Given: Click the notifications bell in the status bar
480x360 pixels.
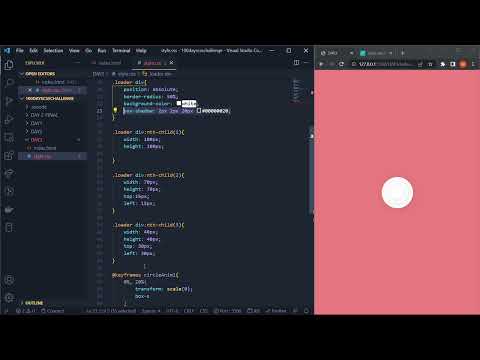Looking at the screenshot, I should [306, 311].
